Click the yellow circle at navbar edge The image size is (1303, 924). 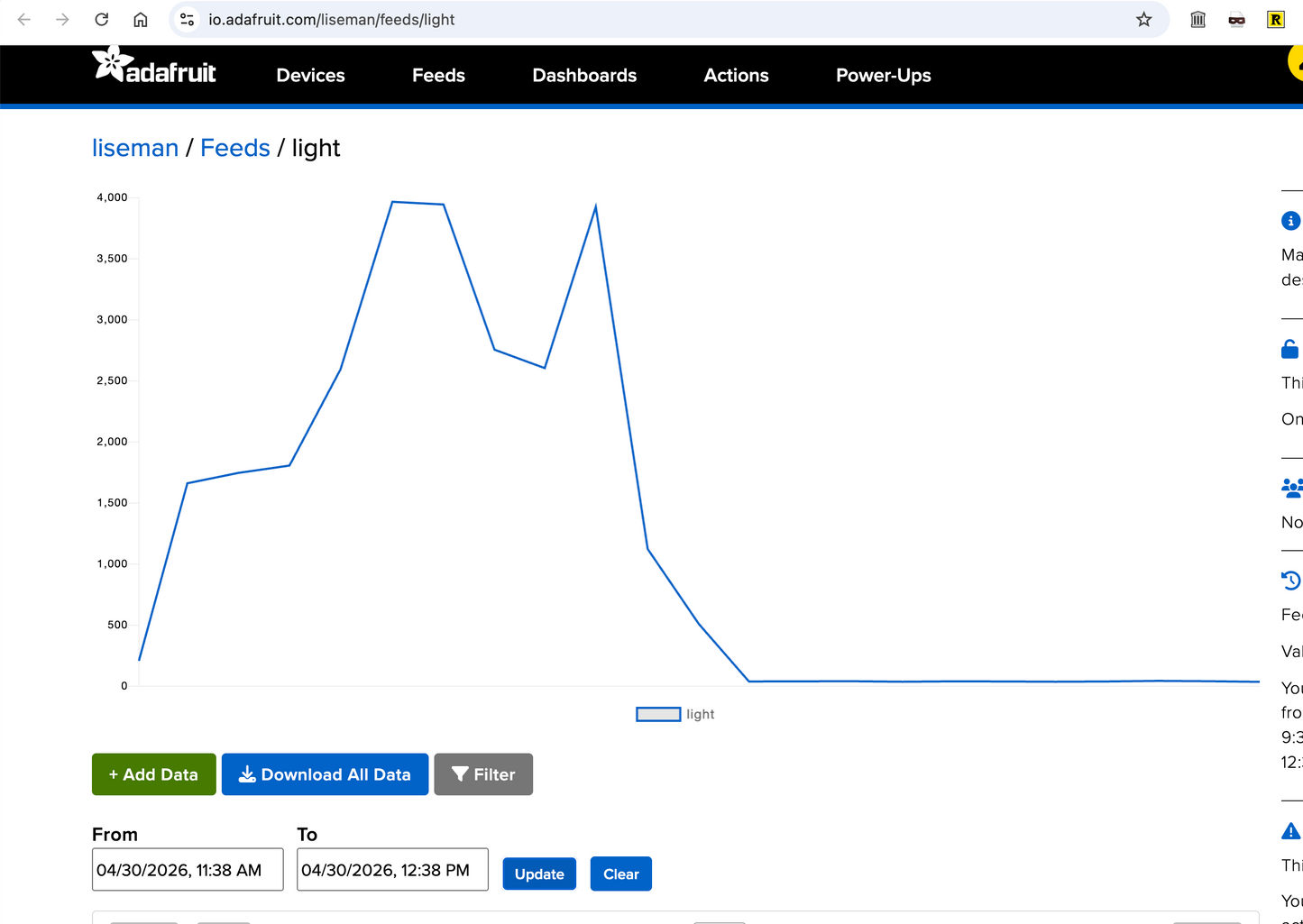pyautogui.click(x=1296, y=62)
